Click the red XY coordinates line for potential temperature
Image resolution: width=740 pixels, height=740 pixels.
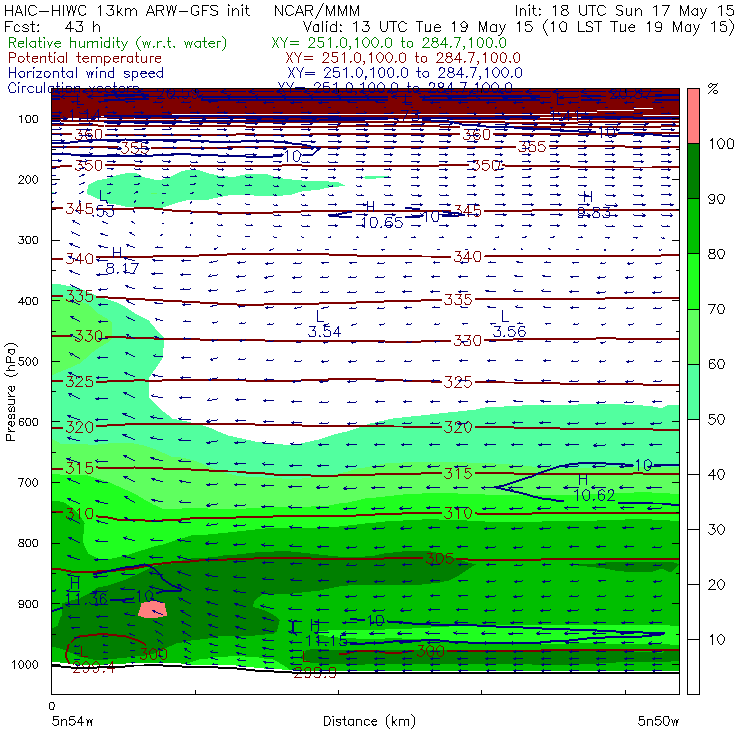403,58
